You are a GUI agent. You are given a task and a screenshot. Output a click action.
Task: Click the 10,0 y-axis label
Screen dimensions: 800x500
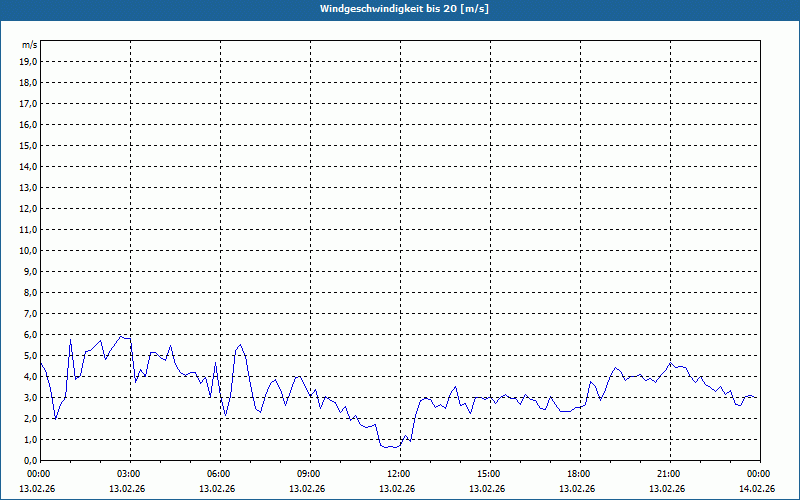click(29, 250)
